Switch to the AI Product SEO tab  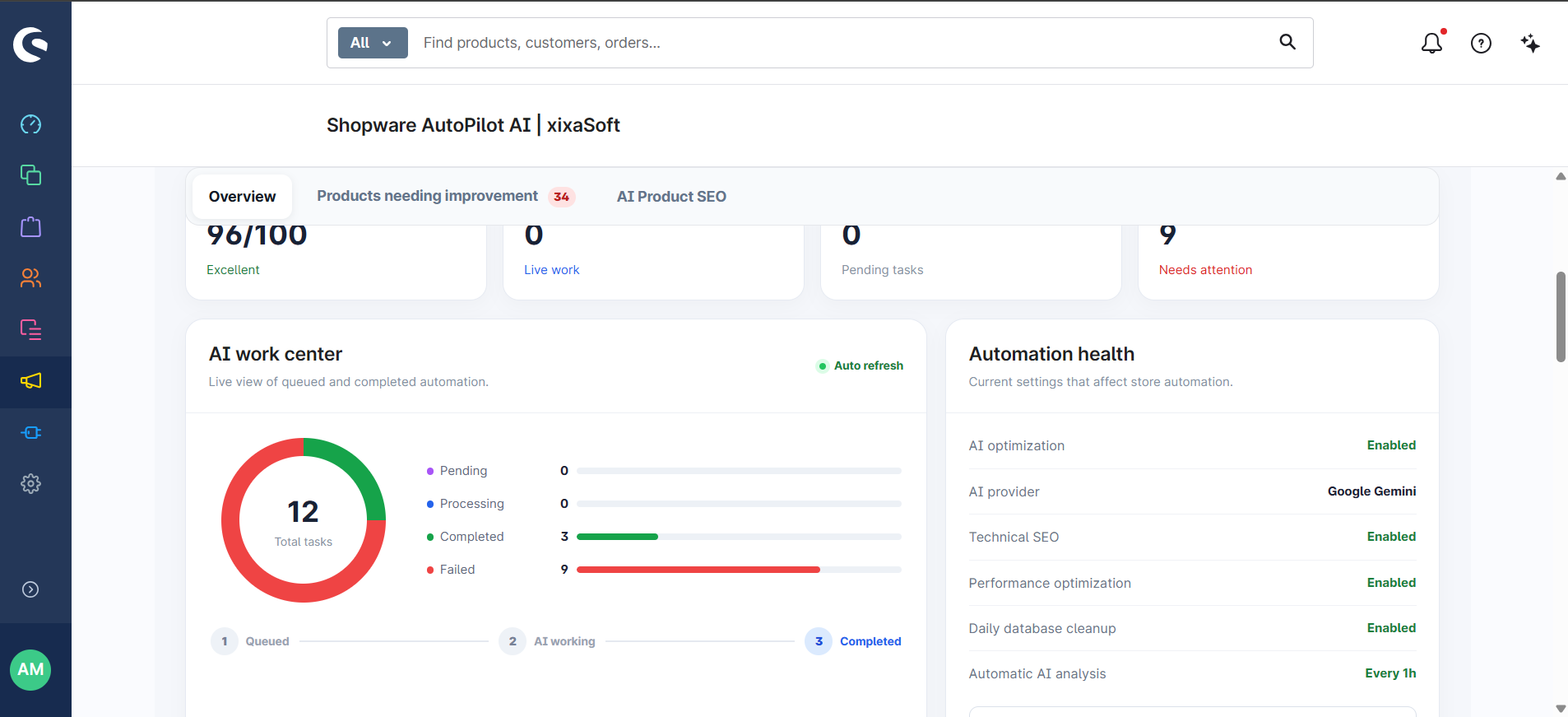(671, 197)
